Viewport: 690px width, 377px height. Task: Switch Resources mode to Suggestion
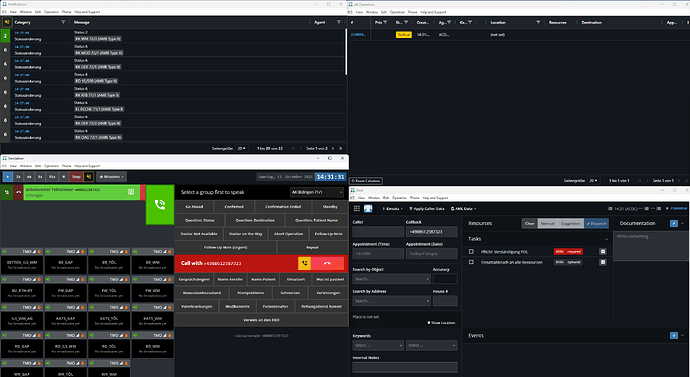click(x=571, y=223)
